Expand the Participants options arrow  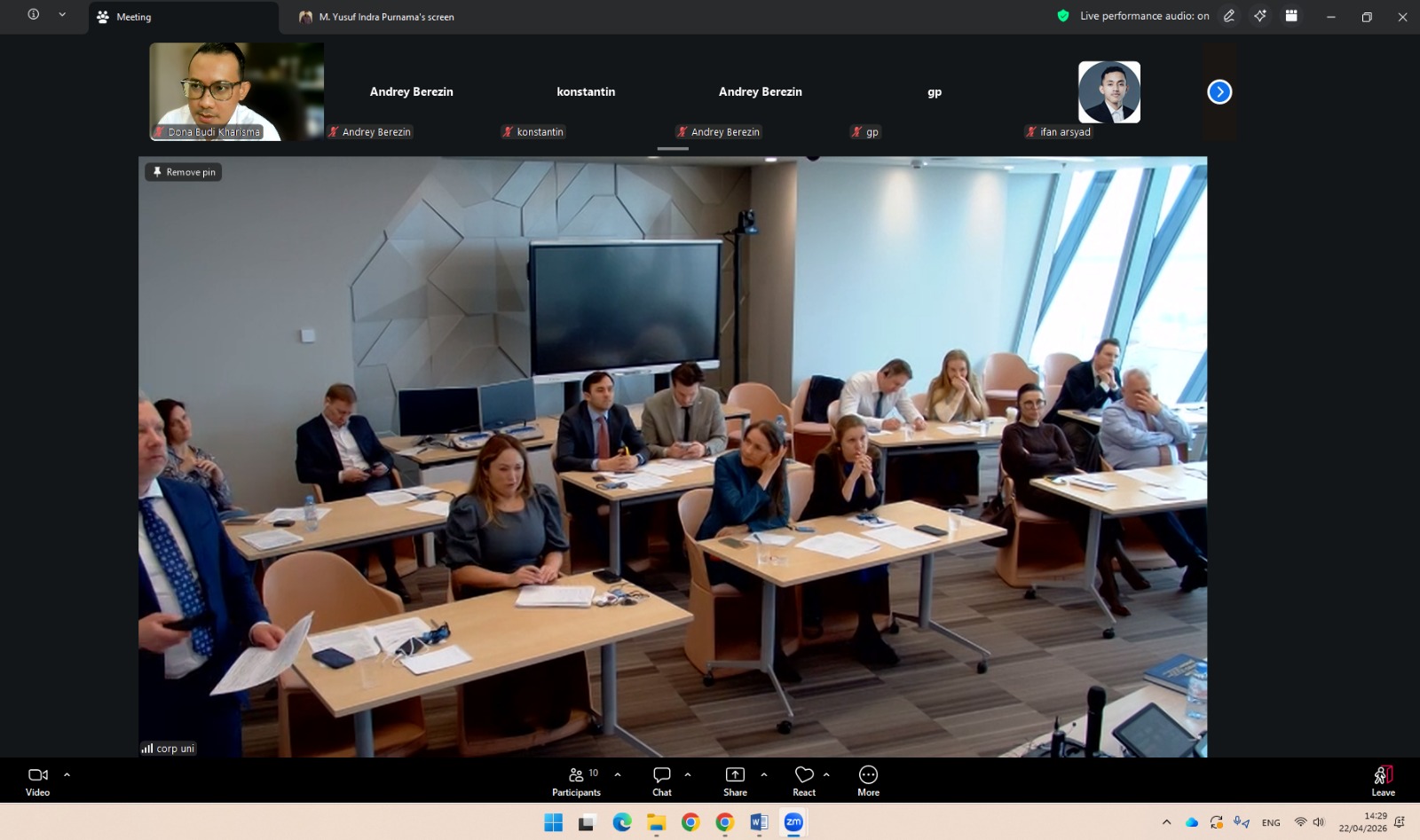point(618,774)
